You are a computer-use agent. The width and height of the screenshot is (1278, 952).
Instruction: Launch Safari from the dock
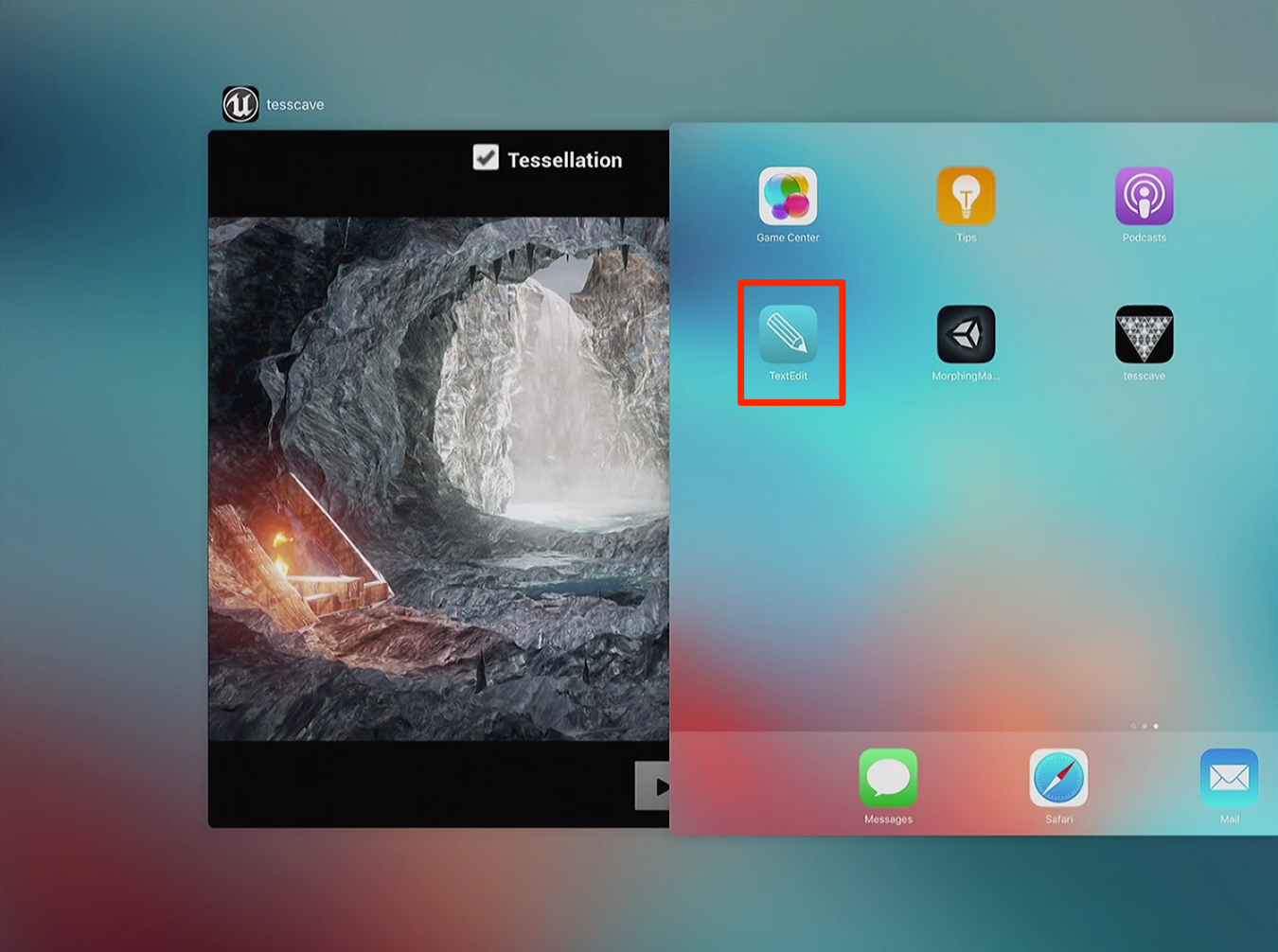tap(1058, 778)
